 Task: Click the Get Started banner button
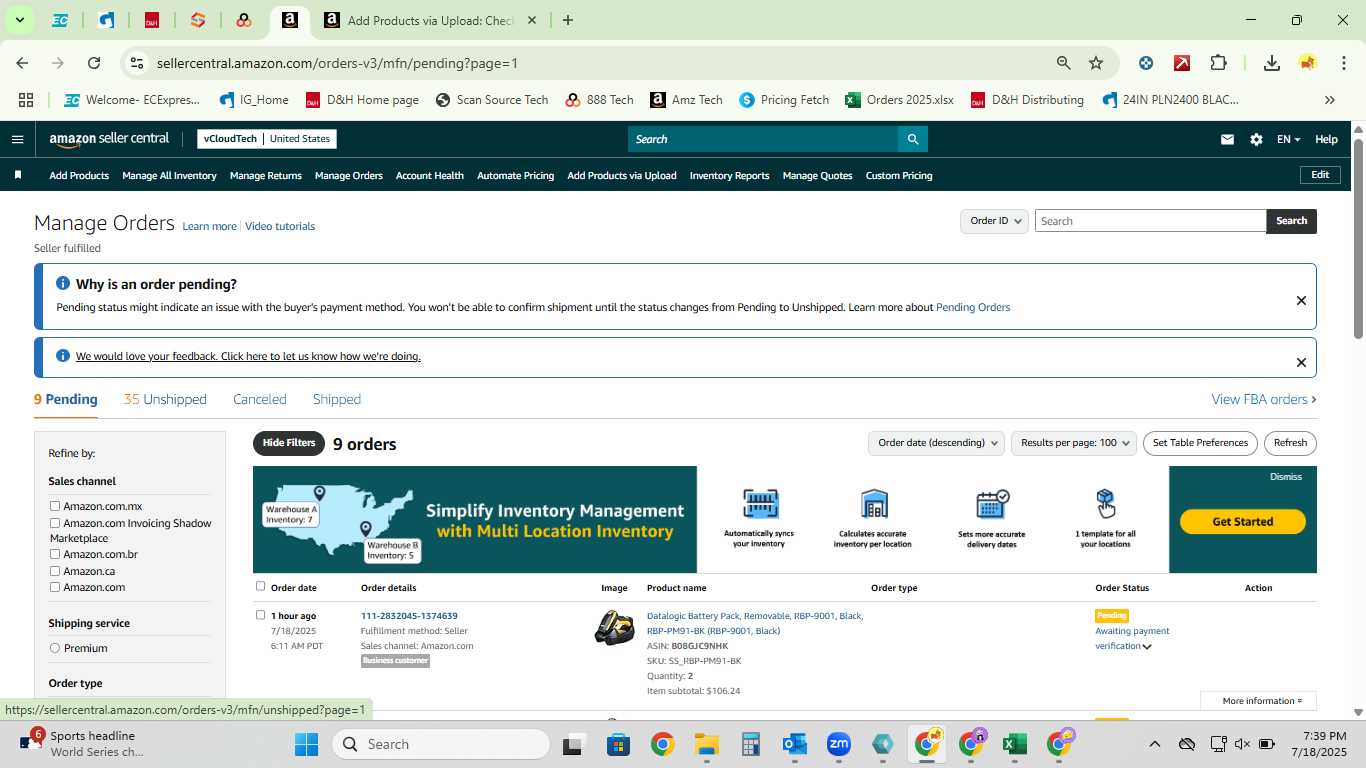(1243, 521)
